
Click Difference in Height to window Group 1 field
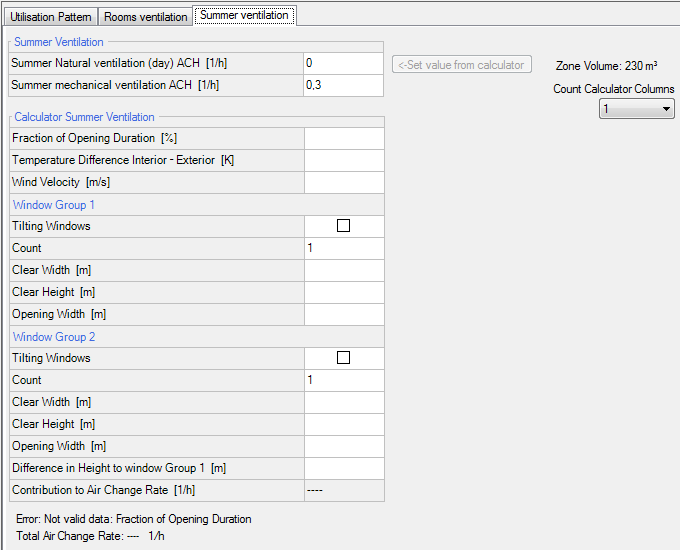344,468
